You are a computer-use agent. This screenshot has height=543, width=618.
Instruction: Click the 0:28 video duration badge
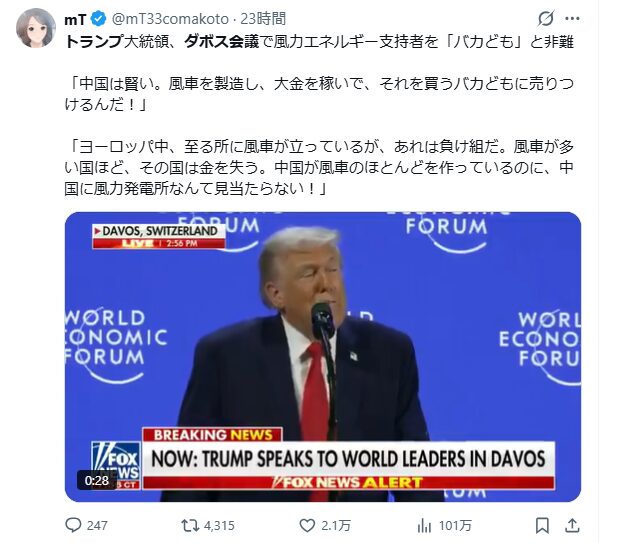(x=97, y=480)
